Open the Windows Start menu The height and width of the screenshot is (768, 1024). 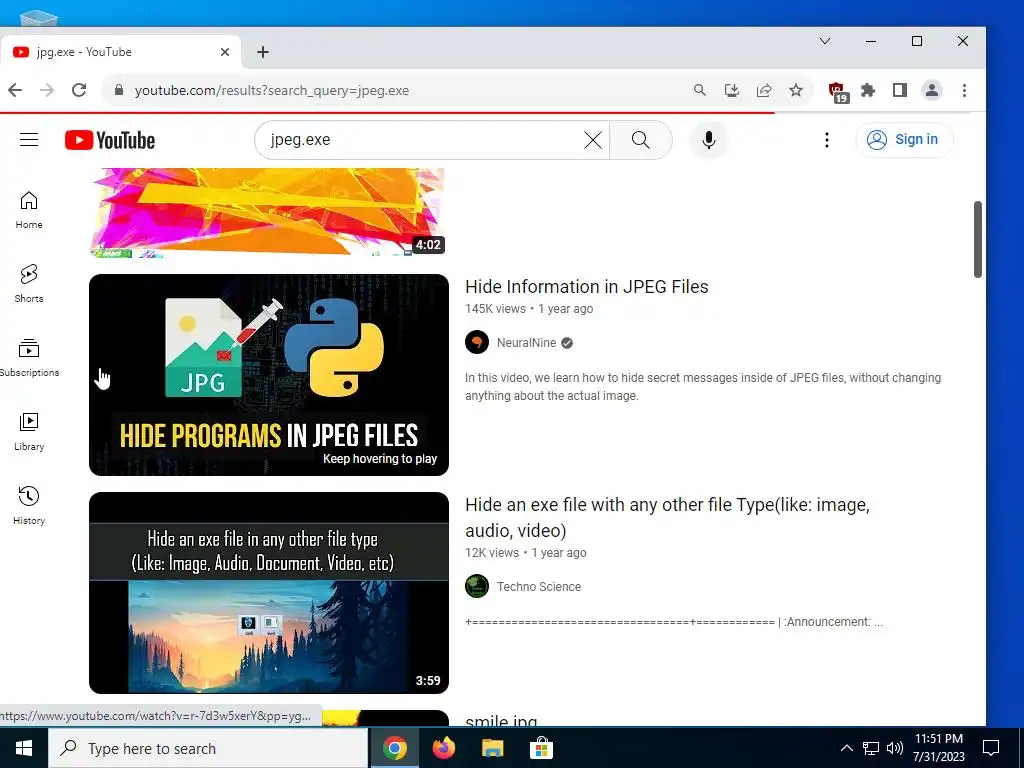24,748
